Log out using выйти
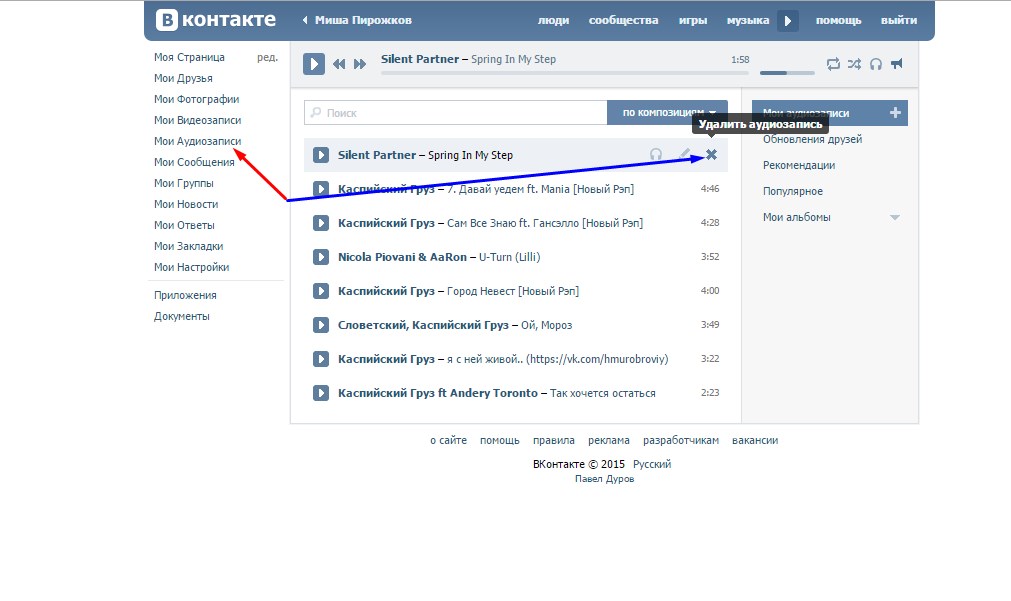 (x=899, y=21)
